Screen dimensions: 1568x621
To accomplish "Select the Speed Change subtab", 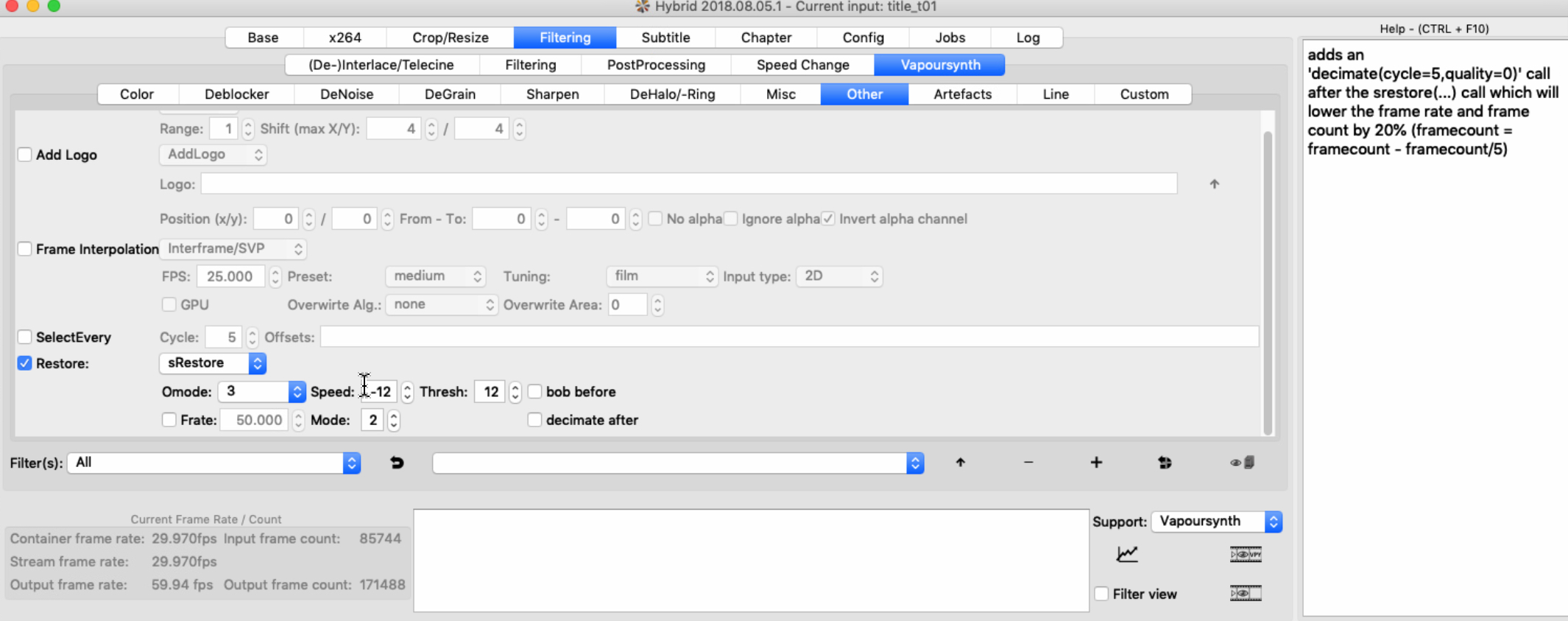I will (x=802, y=65).
